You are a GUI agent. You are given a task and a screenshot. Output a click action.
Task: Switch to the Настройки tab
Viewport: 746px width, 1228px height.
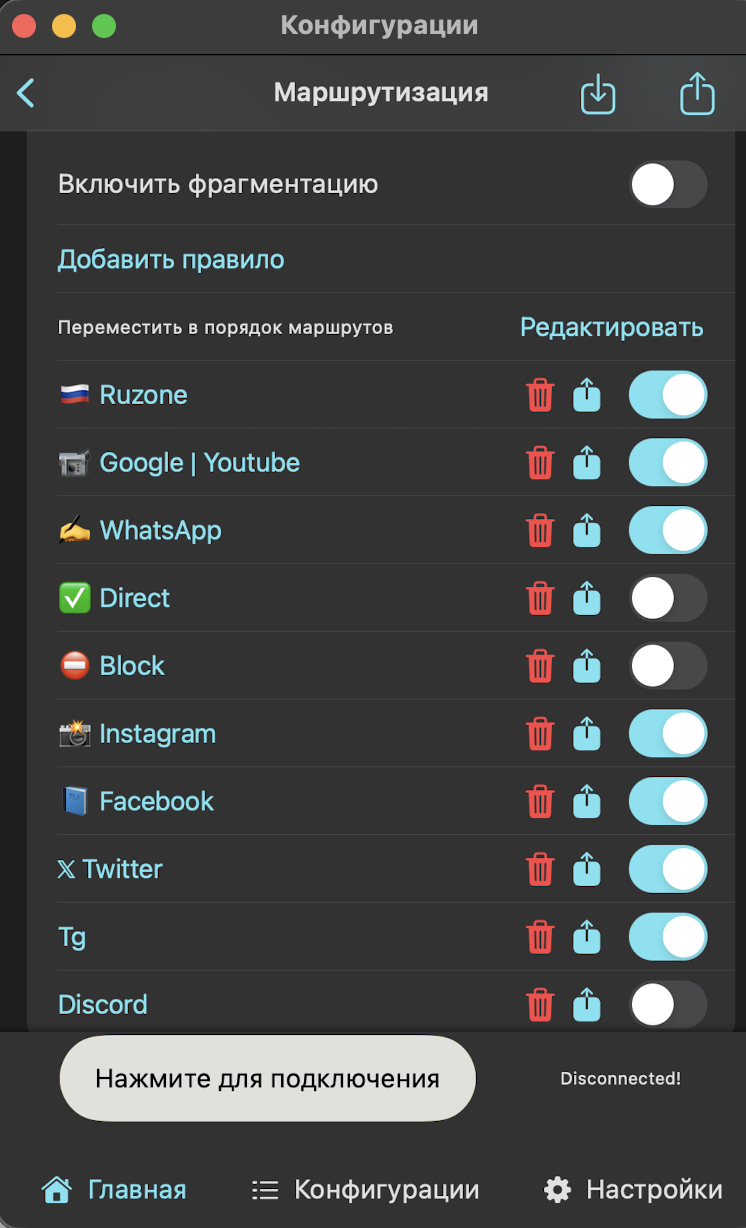(633, 1190)
